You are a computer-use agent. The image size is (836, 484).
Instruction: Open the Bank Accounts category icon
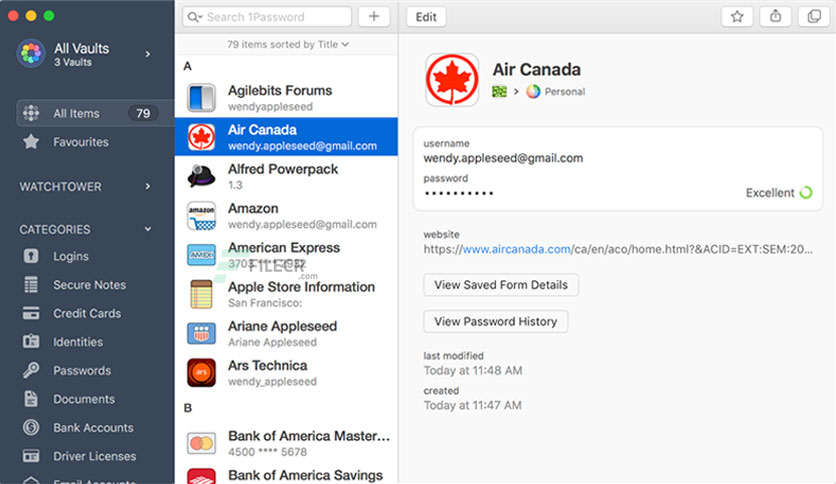(31, 427)
